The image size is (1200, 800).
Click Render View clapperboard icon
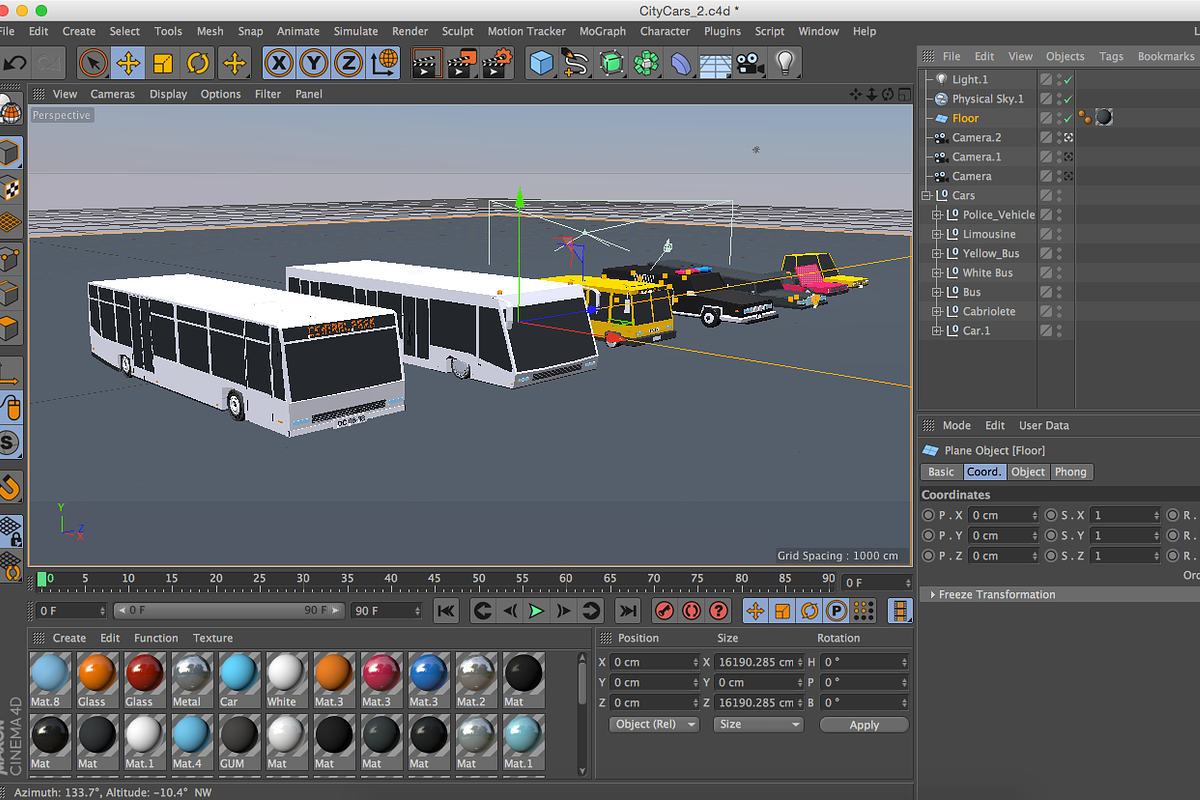pyautogui.click(x=427, y=64)
